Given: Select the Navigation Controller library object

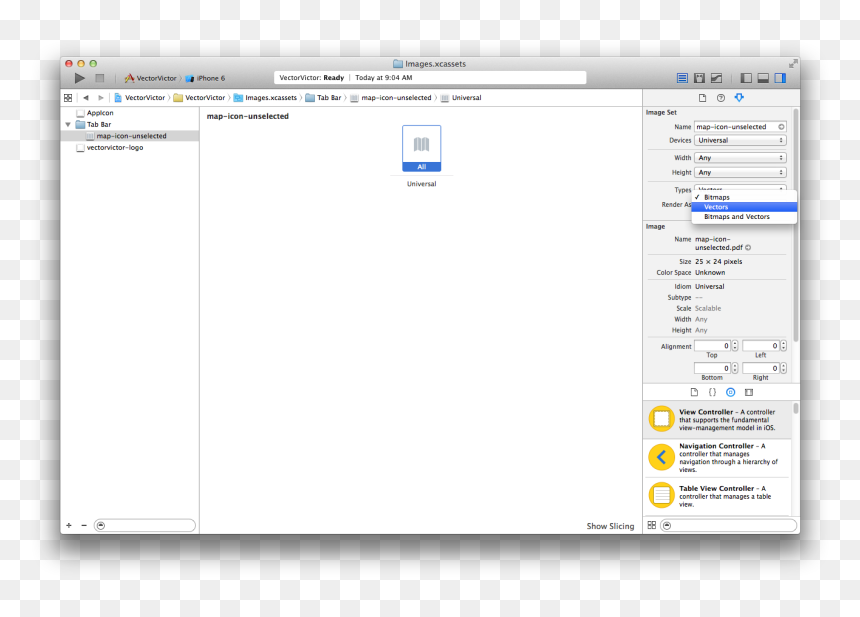Looking at the screenshot, I should (717, 458).
